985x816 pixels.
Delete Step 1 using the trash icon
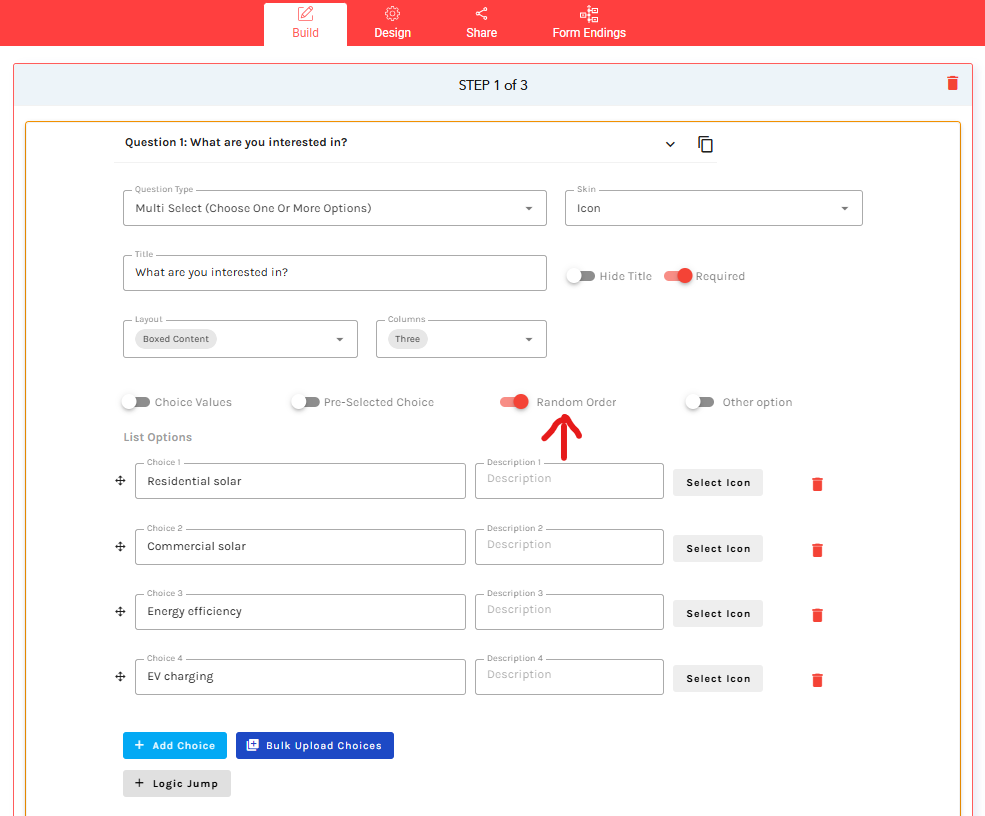click(952, 84)
